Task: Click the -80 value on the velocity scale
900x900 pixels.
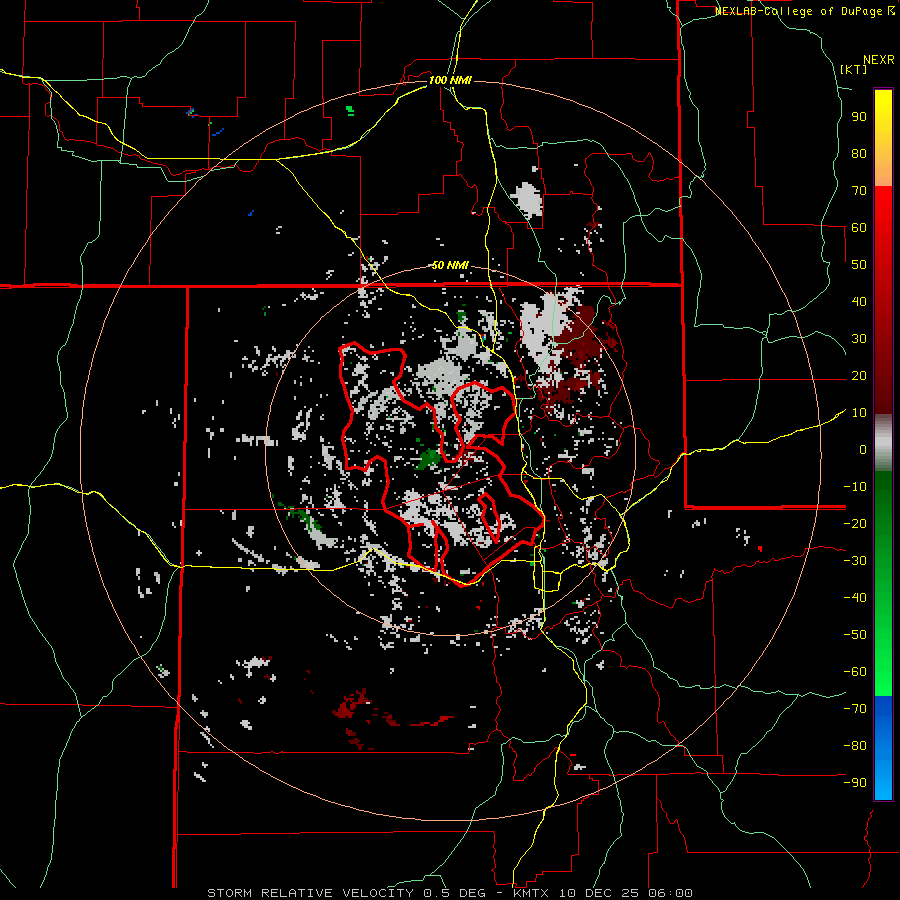Action: click(x=855, y=746)
